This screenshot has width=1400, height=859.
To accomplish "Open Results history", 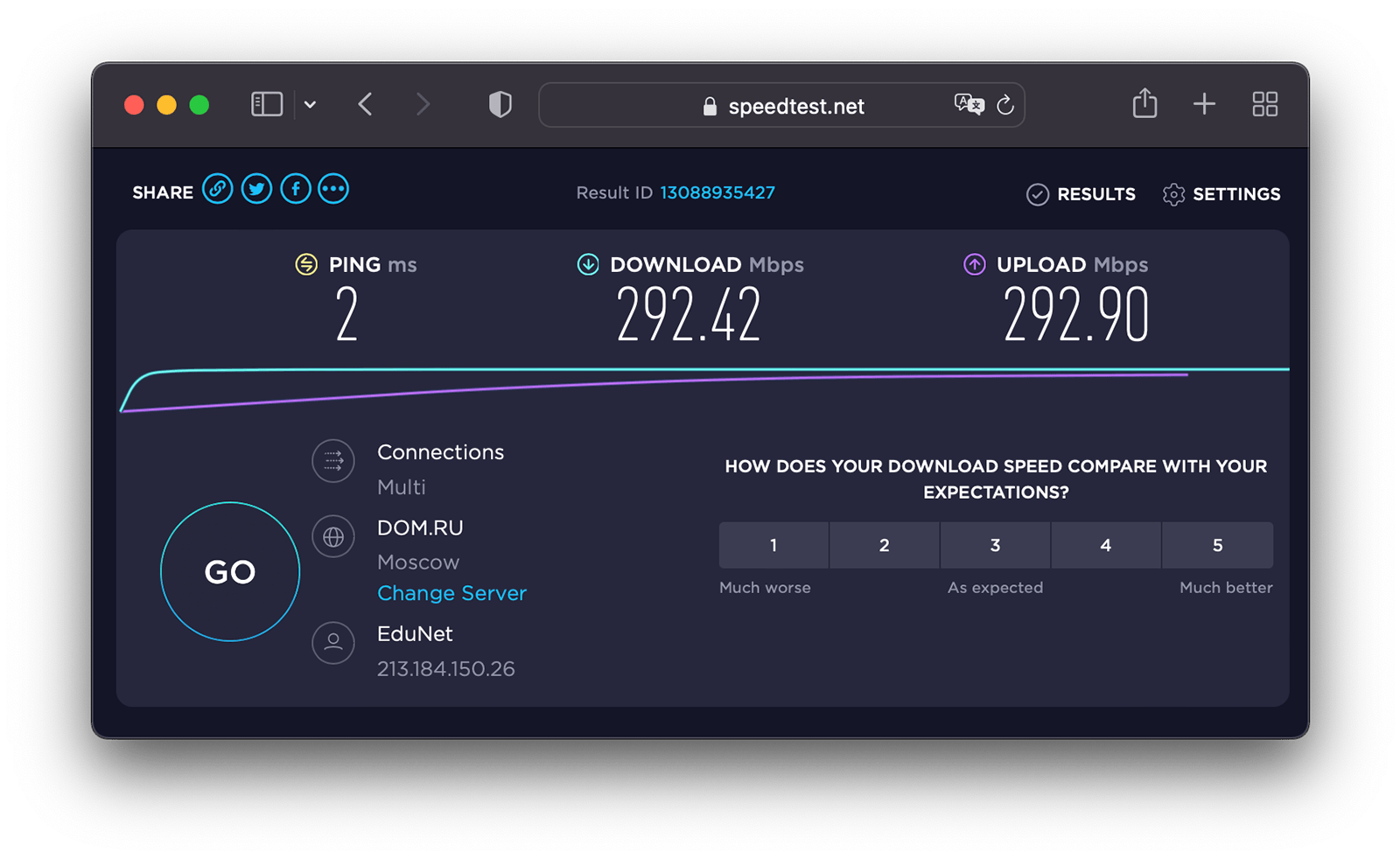I will tap(1081, 194).
